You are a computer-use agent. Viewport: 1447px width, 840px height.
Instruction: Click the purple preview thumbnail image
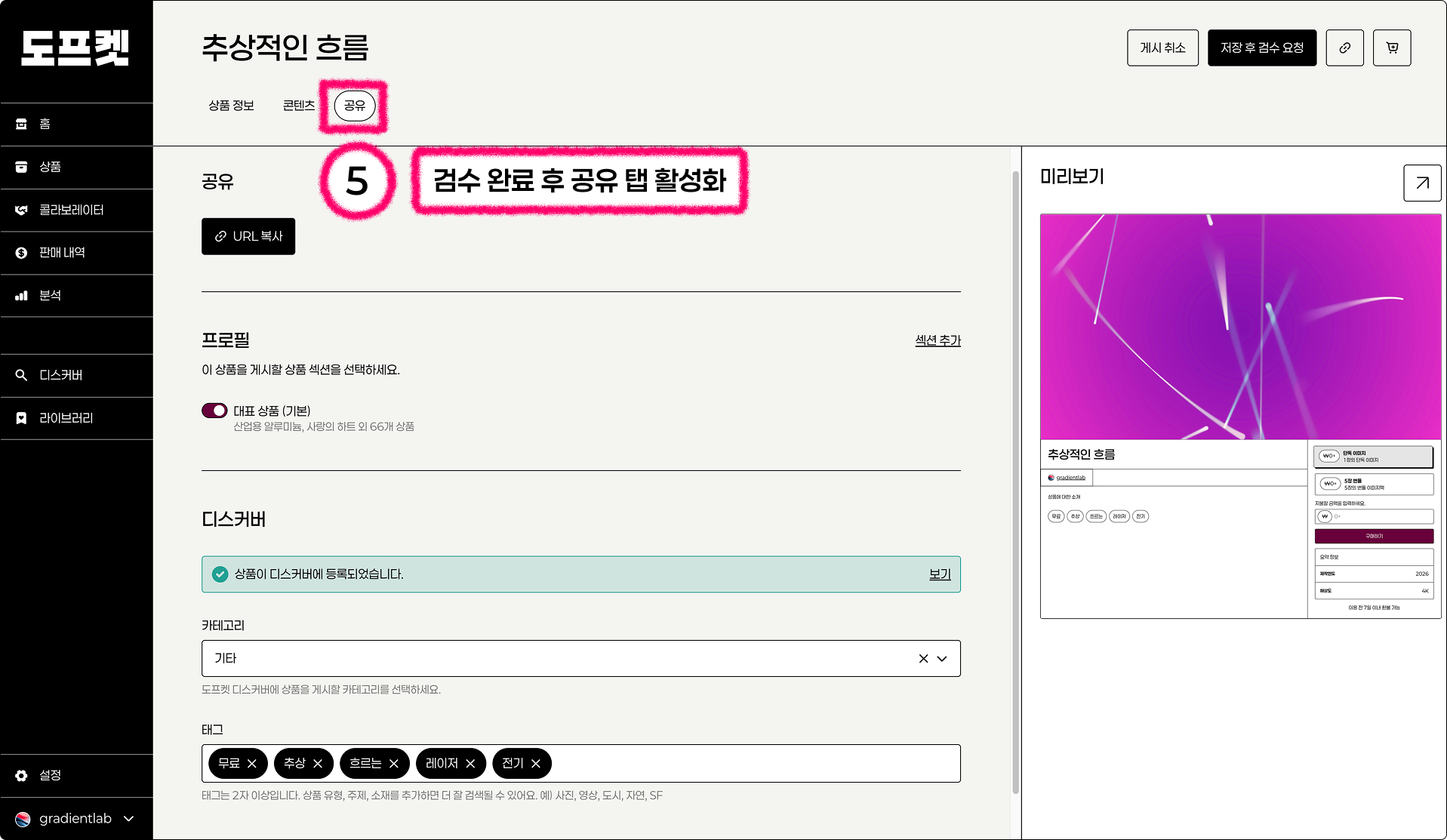1240,326
